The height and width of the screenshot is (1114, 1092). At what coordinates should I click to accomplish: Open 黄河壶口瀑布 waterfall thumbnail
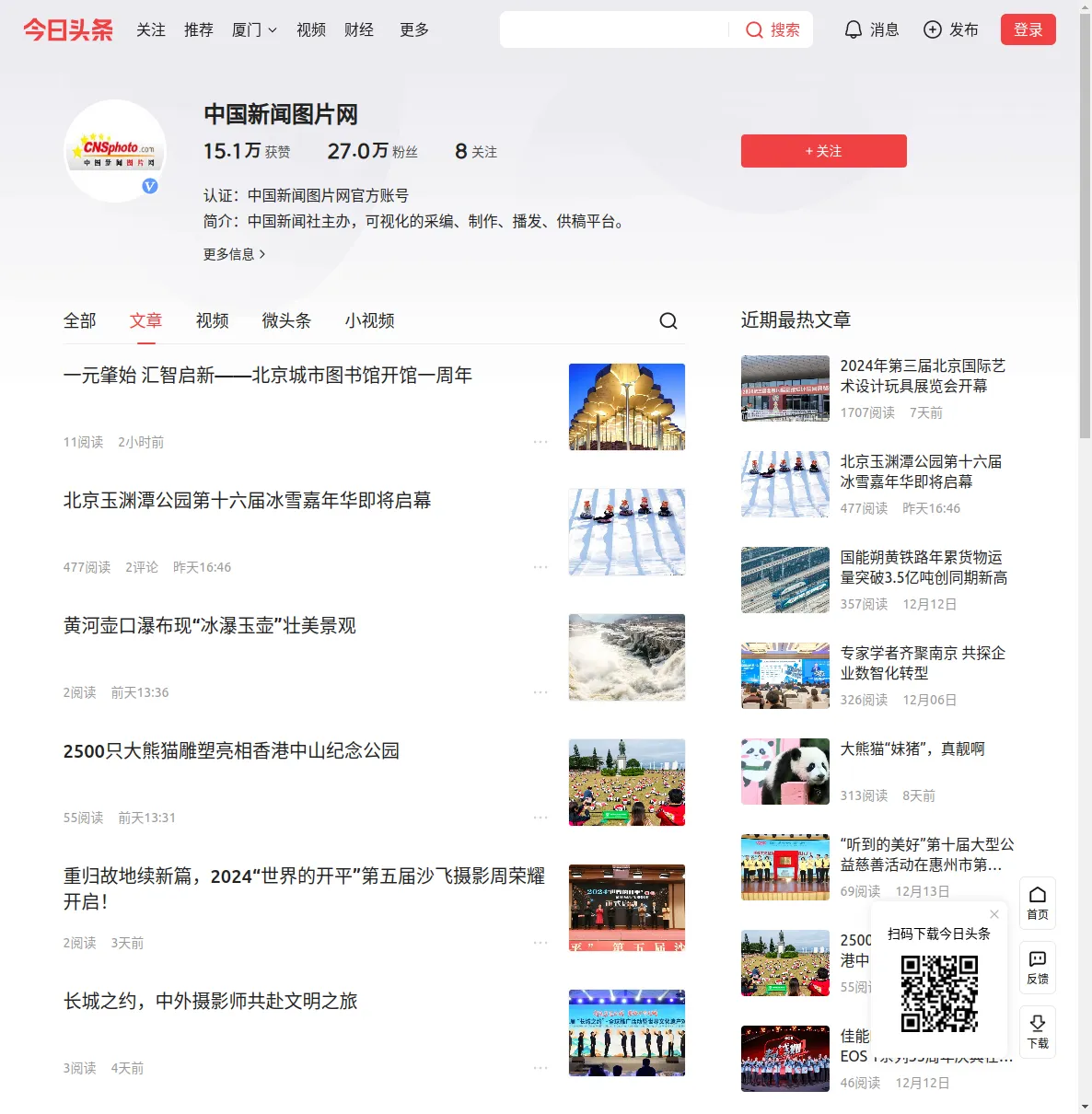[627, 657]
